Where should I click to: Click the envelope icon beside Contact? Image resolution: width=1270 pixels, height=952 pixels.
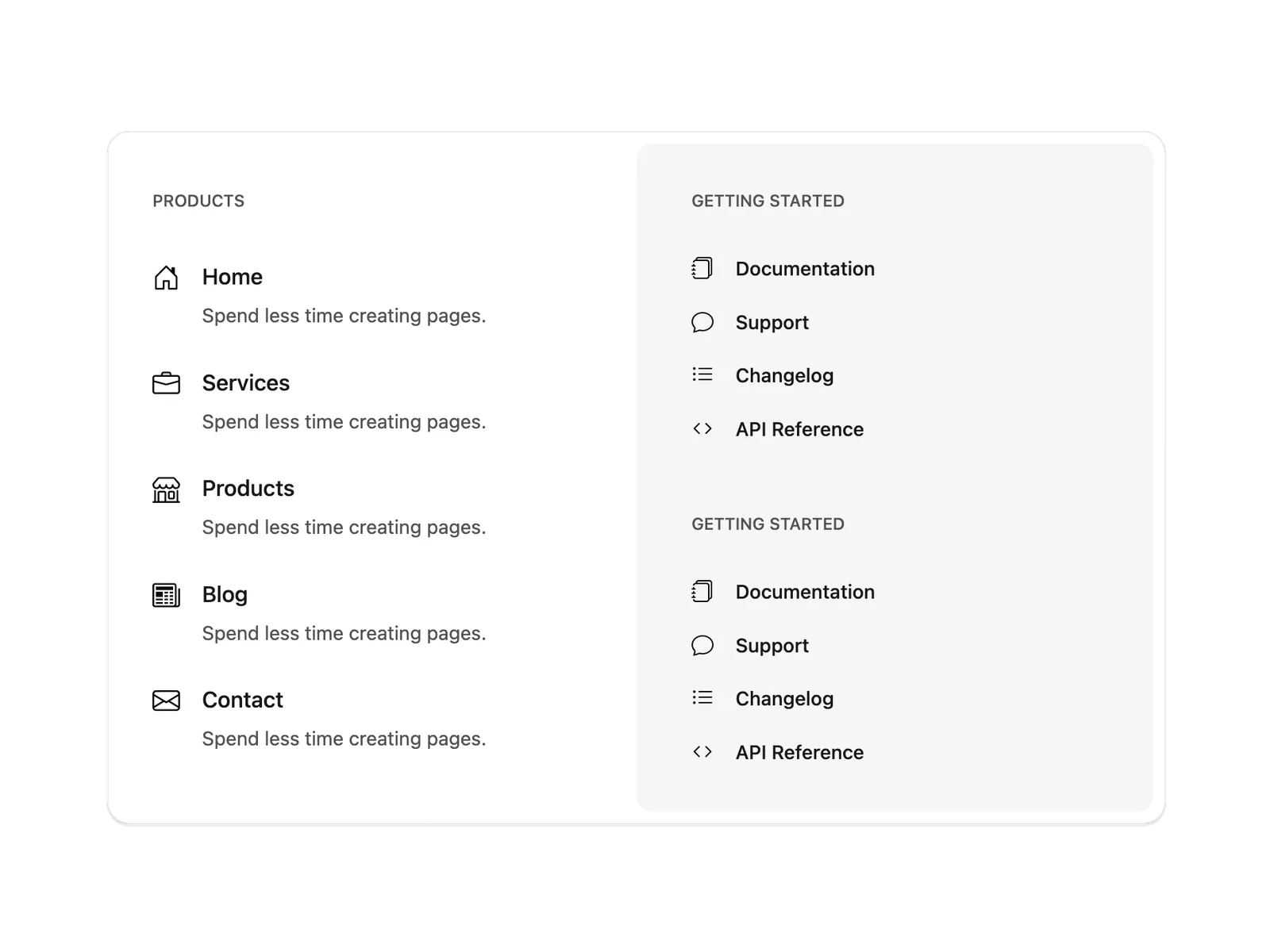pos(166,701)
